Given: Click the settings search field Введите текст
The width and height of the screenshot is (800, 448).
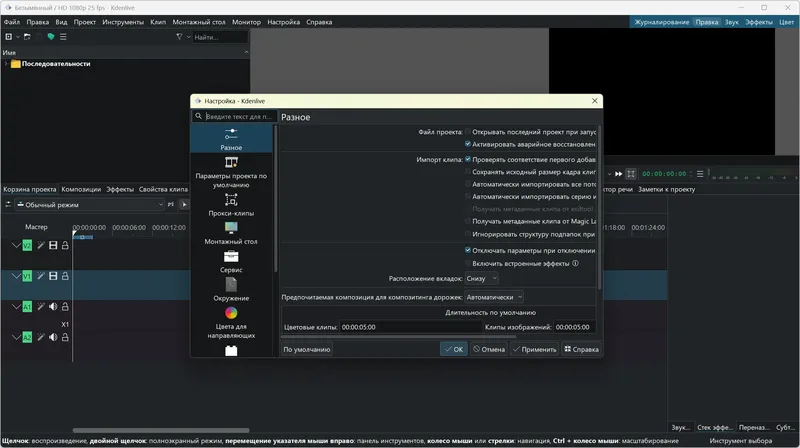Looking at the screenshot, I should [x=235, y=116].
